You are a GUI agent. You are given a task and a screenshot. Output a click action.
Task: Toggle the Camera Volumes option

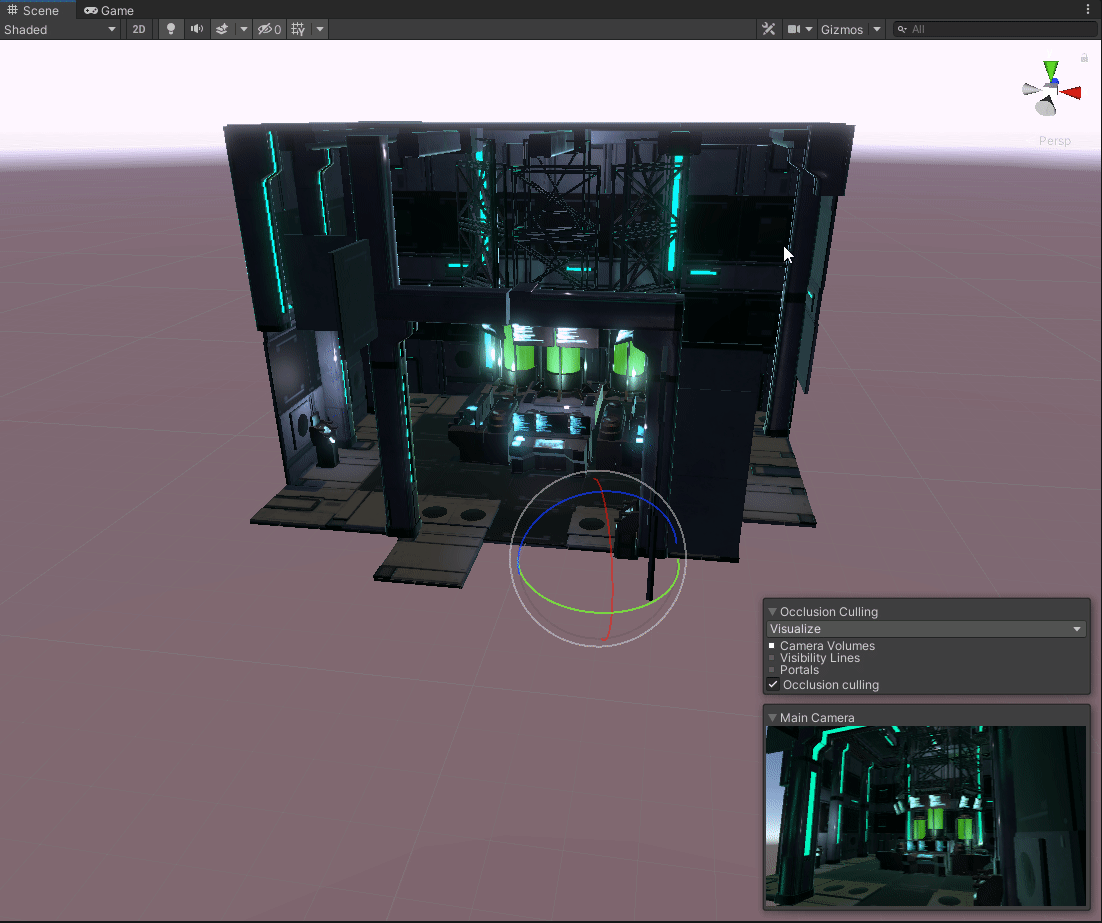click(x=822, y=645)
